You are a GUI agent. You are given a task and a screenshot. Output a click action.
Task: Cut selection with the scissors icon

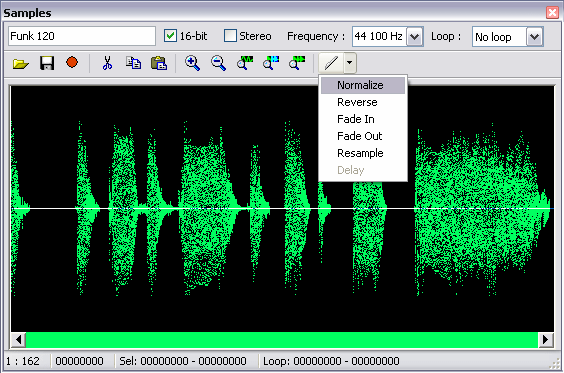[x=107, y=63]
